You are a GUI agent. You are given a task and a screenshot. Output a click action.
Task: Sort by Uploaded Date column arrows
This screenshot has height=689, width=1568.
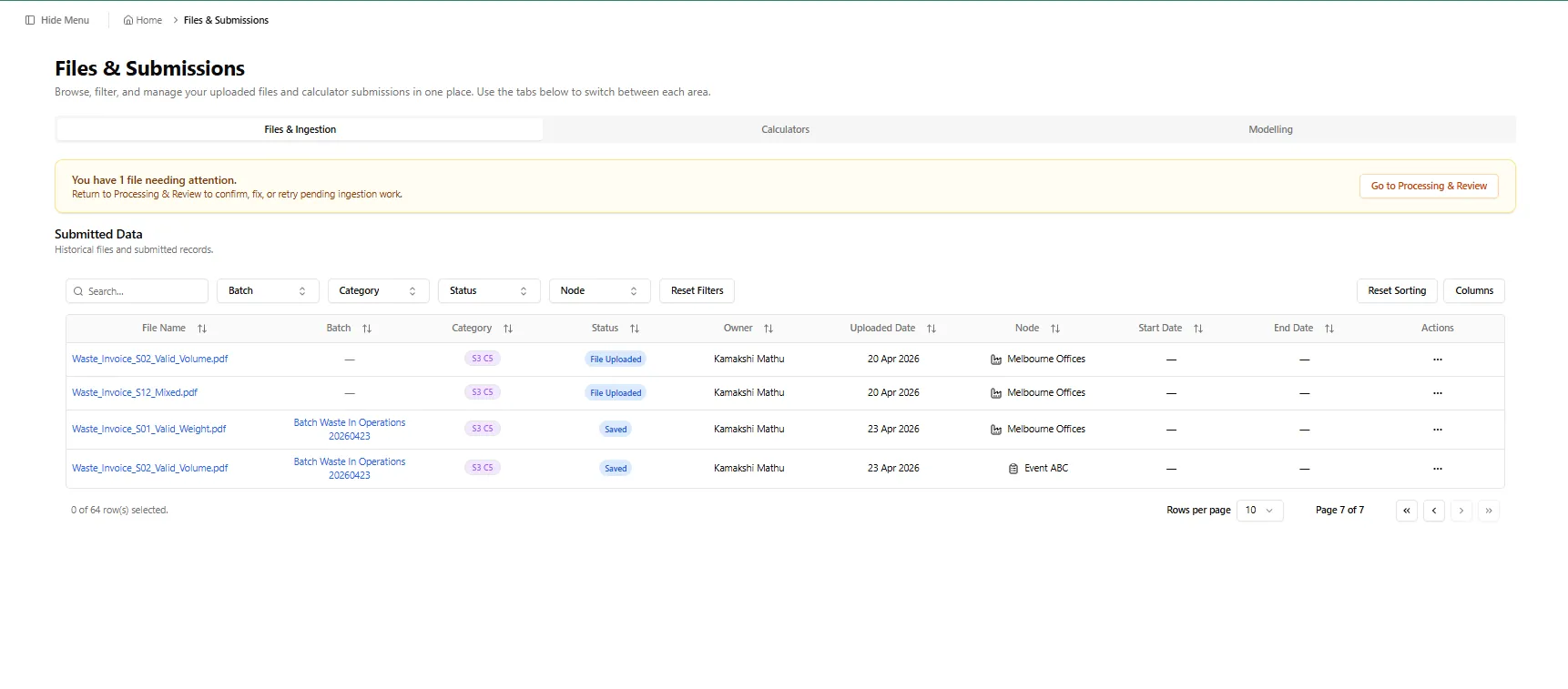[x=932, y=329]
